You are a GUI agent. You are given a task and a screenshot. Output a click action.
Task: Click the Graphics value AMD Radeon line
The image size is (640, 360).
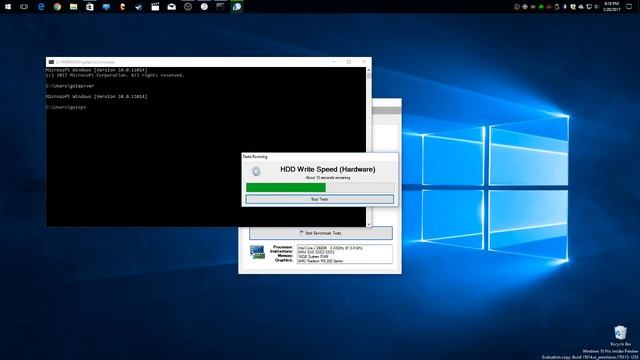(x=320, y=261)
